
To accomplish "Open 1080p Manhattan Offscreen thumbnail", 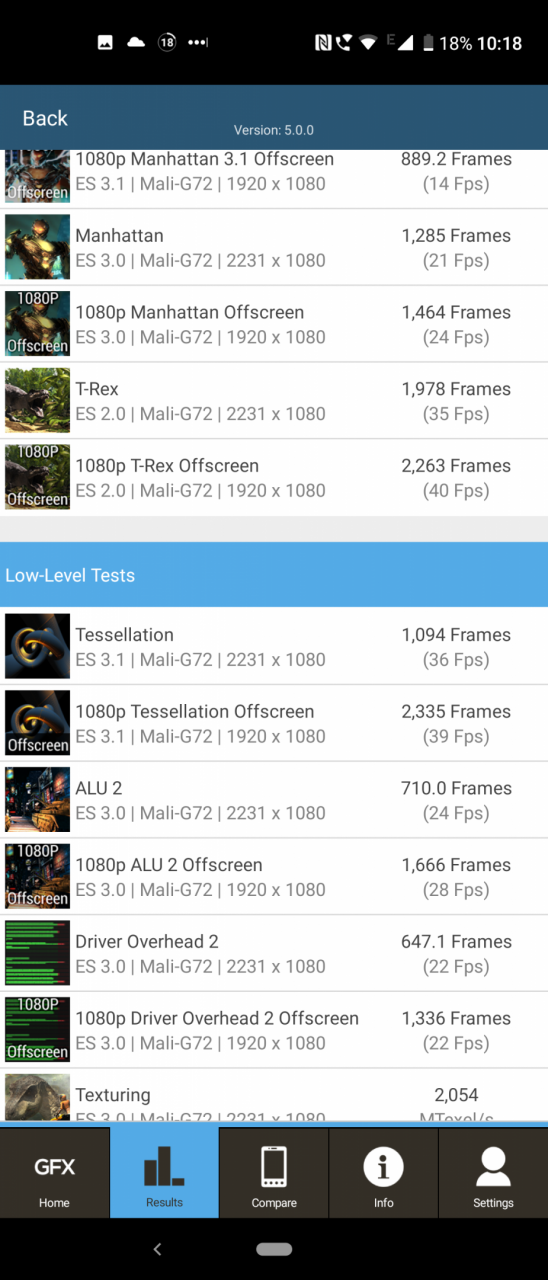I will point(37,324).
